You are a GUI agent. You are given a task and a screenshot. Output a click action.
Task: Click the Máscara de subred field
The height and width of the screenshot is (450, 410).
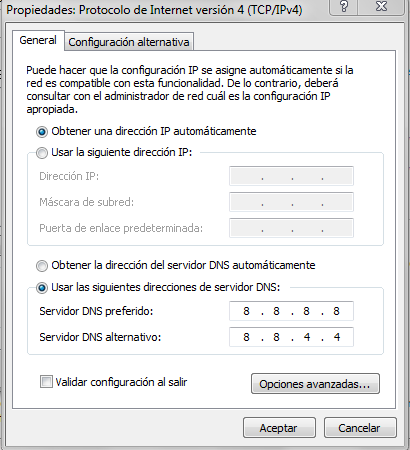[x=291, y=202]
